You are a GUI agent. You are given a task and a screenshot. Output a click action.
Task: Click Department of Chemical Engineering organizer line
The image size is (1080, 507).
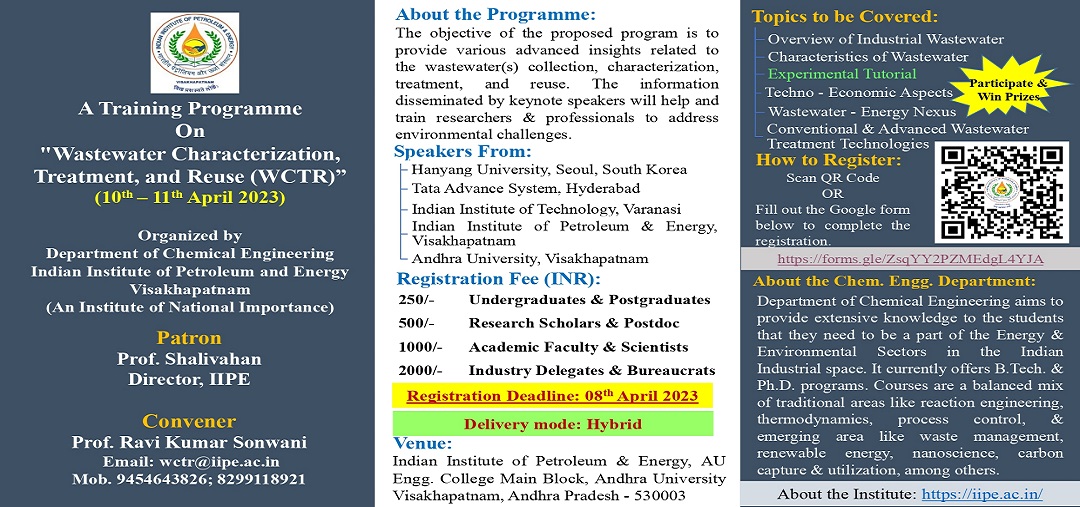point(190,254)
